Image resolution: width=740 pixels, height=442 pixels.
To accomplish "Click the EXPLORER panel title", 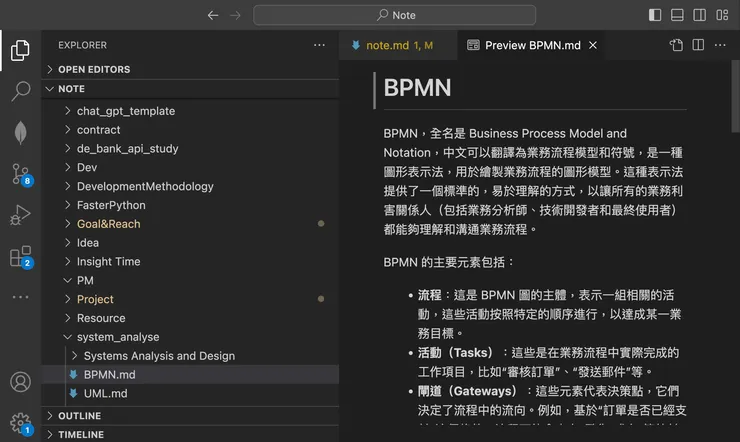I will coord(83,45).
